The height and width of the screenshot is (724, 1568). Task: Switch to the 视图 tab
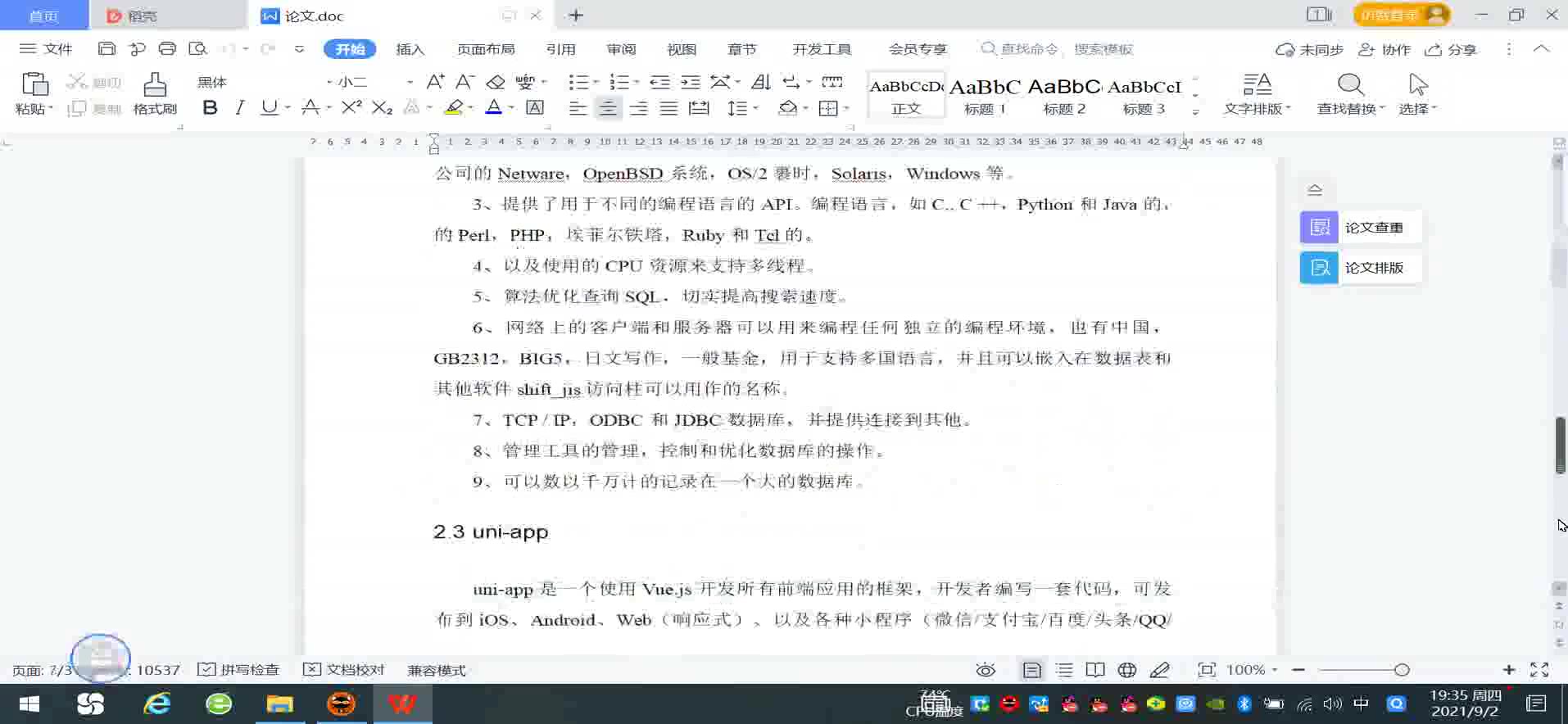tap(682, 49)
